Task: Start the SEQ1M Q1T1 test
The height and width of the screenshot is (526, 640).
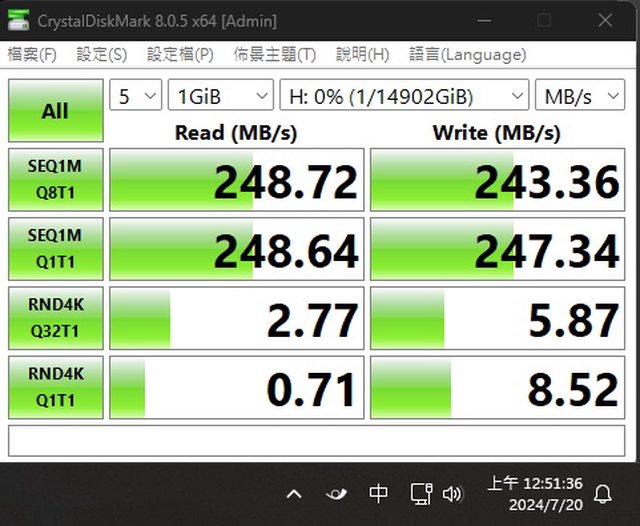Action: (55, 248)
